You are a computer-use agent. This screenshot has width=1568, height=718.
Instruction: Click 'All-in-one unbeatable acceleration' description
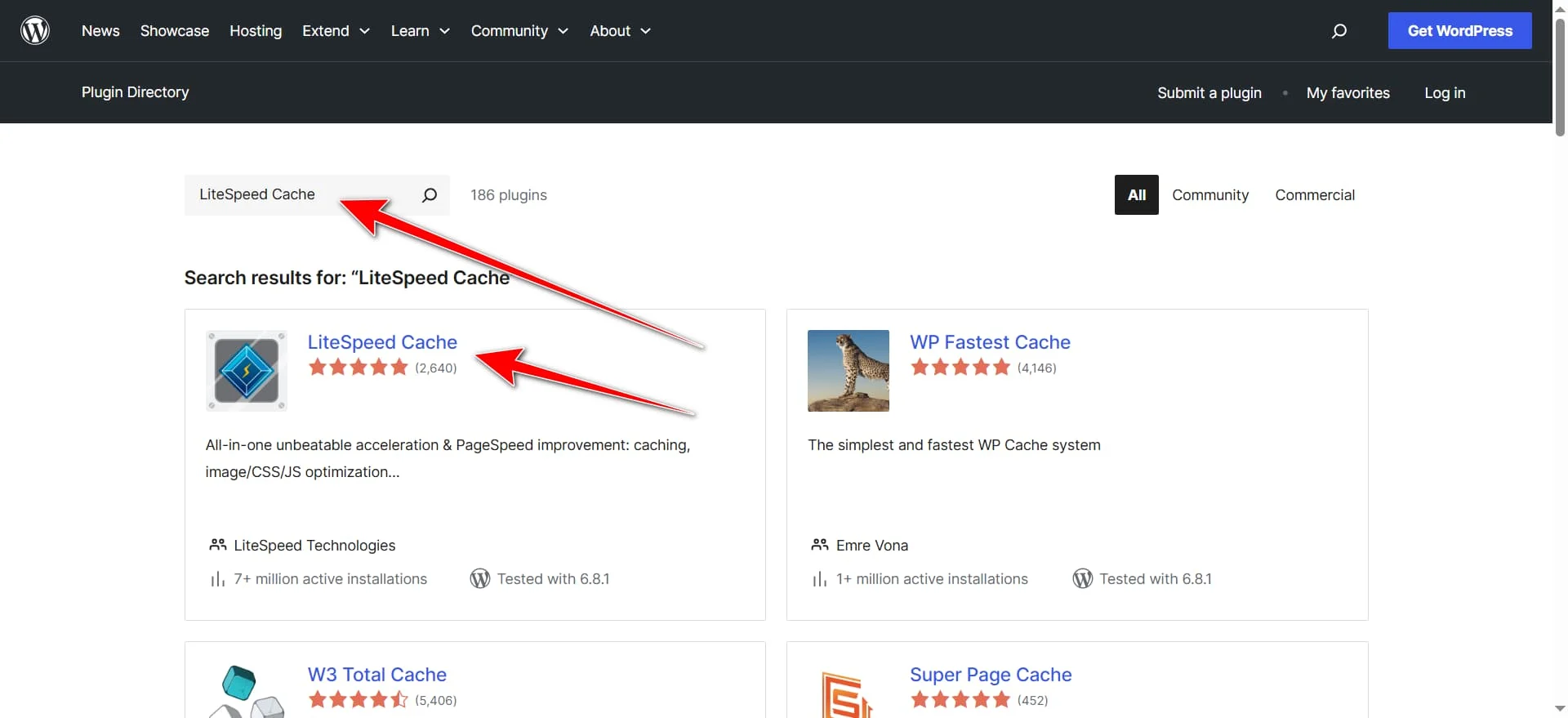pyautogui.click(x=448, y=458)
